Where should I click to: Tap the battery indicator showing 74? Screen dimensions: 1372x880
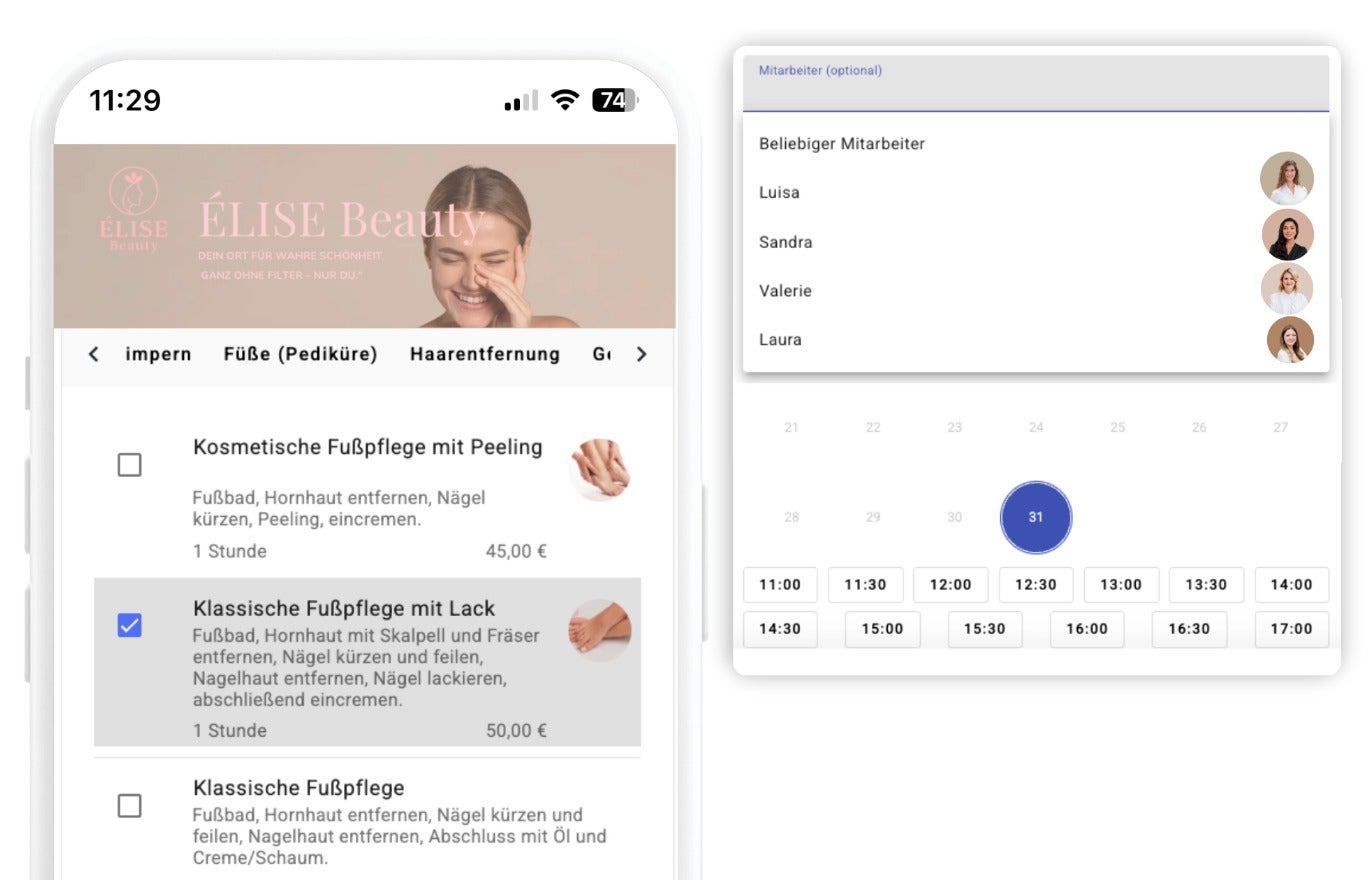tap(615, 100)
